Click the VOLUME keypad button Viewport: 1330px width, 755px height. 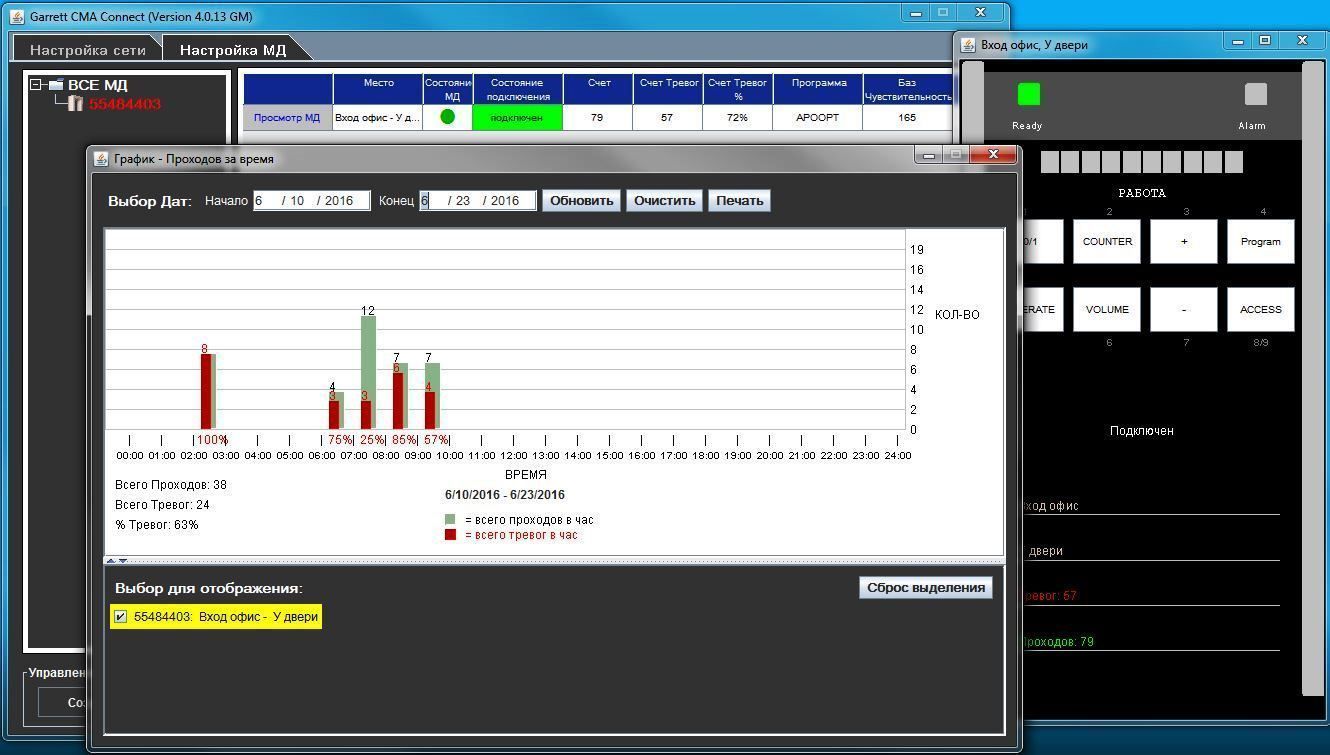click(1107, 310)
